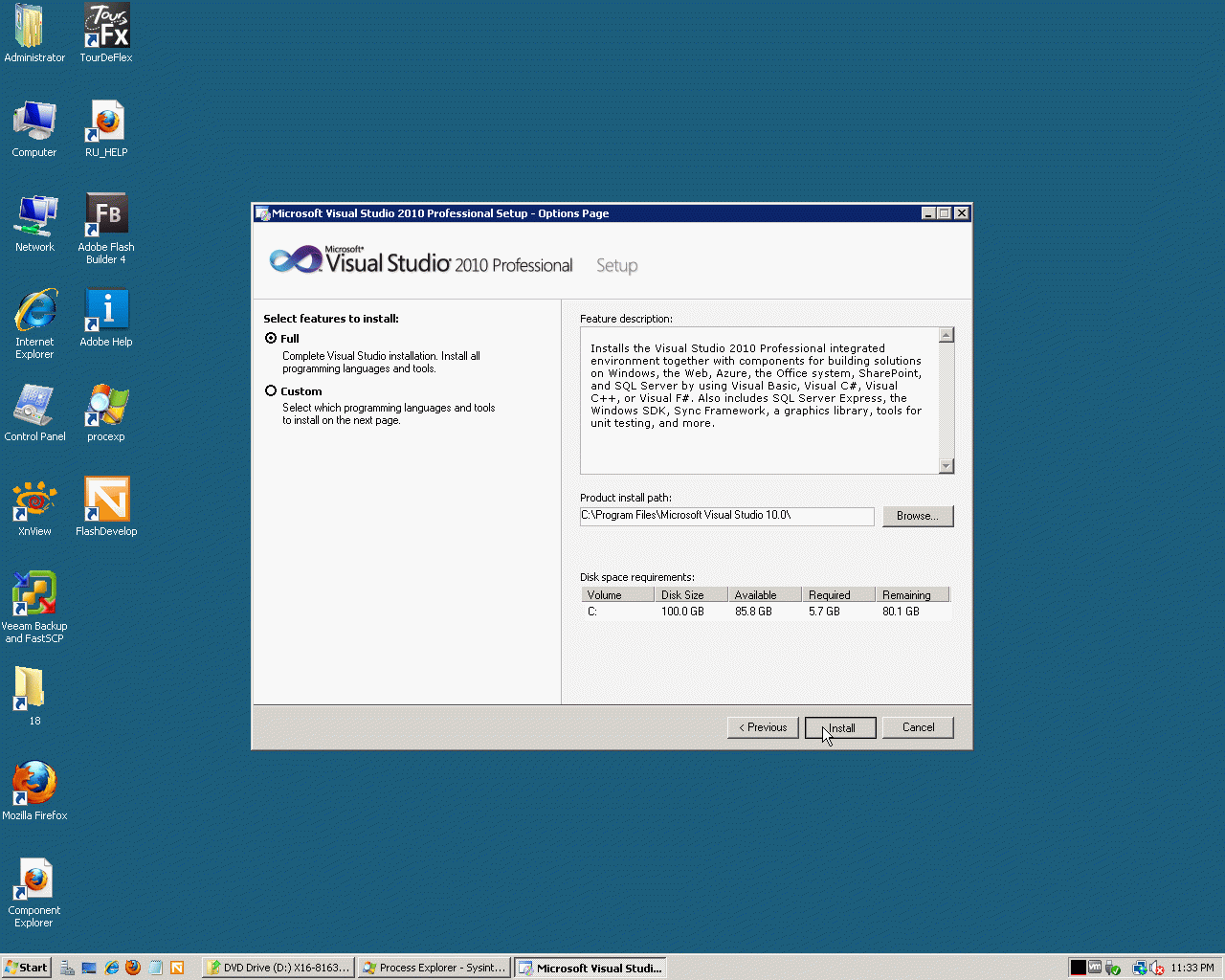Click the Remaining column header
This screenshot has width=1225, height=980.
[912, 595]
